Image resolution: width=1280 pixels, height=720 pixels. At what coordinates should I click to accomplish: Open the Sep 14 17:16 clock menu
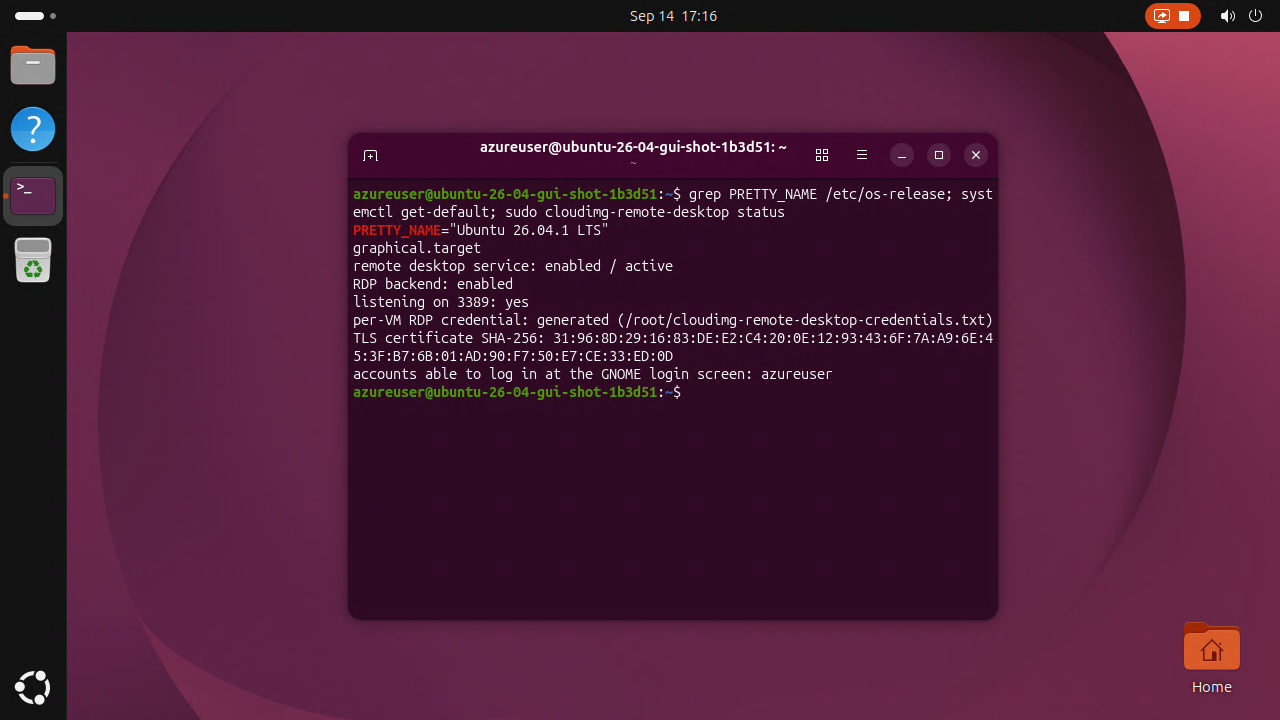coord(673,16)
